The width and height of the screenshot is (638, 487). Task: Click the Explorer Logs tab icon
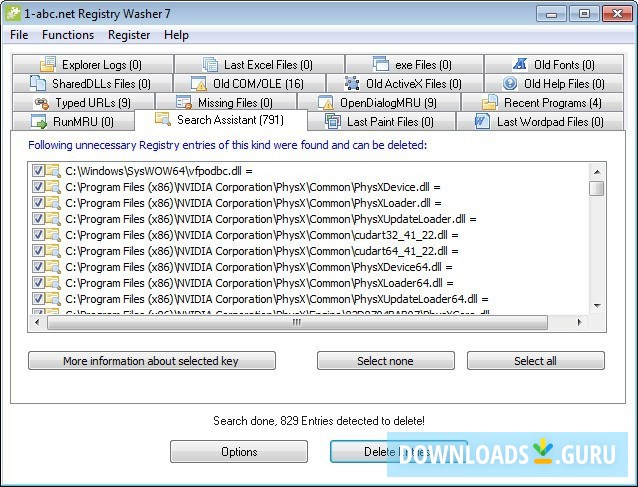pos(48,64)
